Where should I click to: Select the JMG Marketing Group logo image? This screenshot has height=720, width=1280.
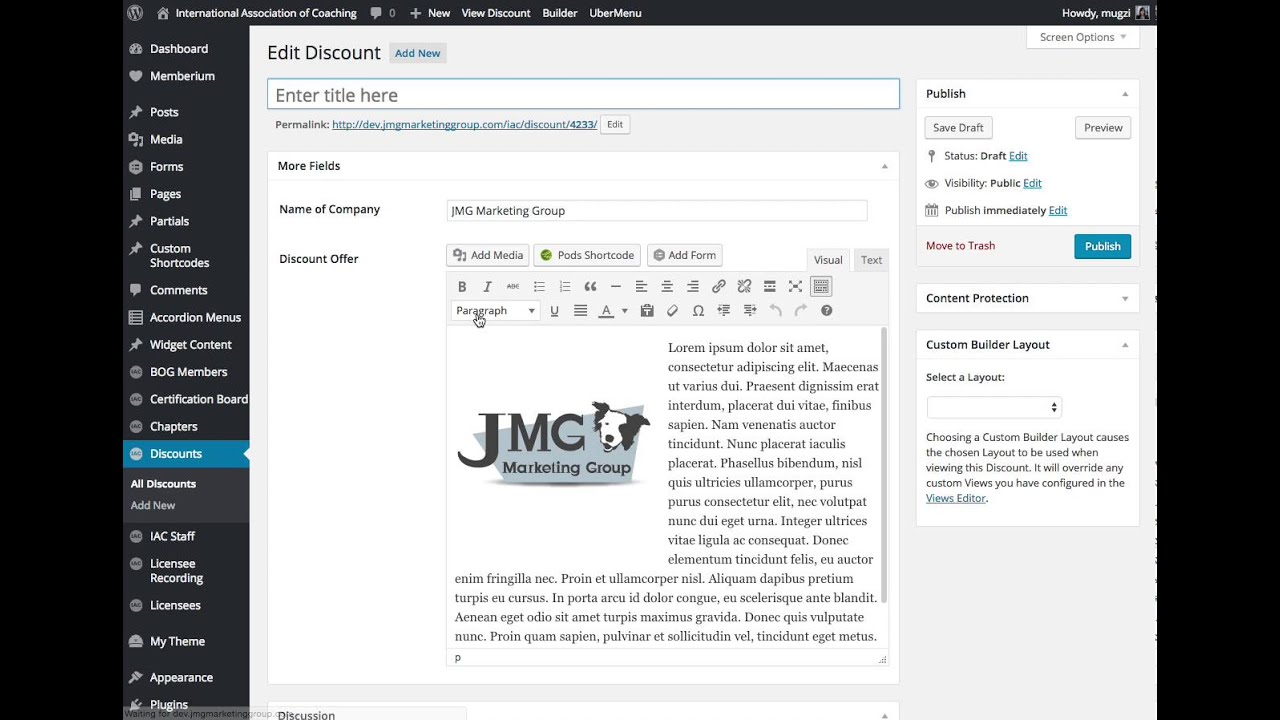554,444
